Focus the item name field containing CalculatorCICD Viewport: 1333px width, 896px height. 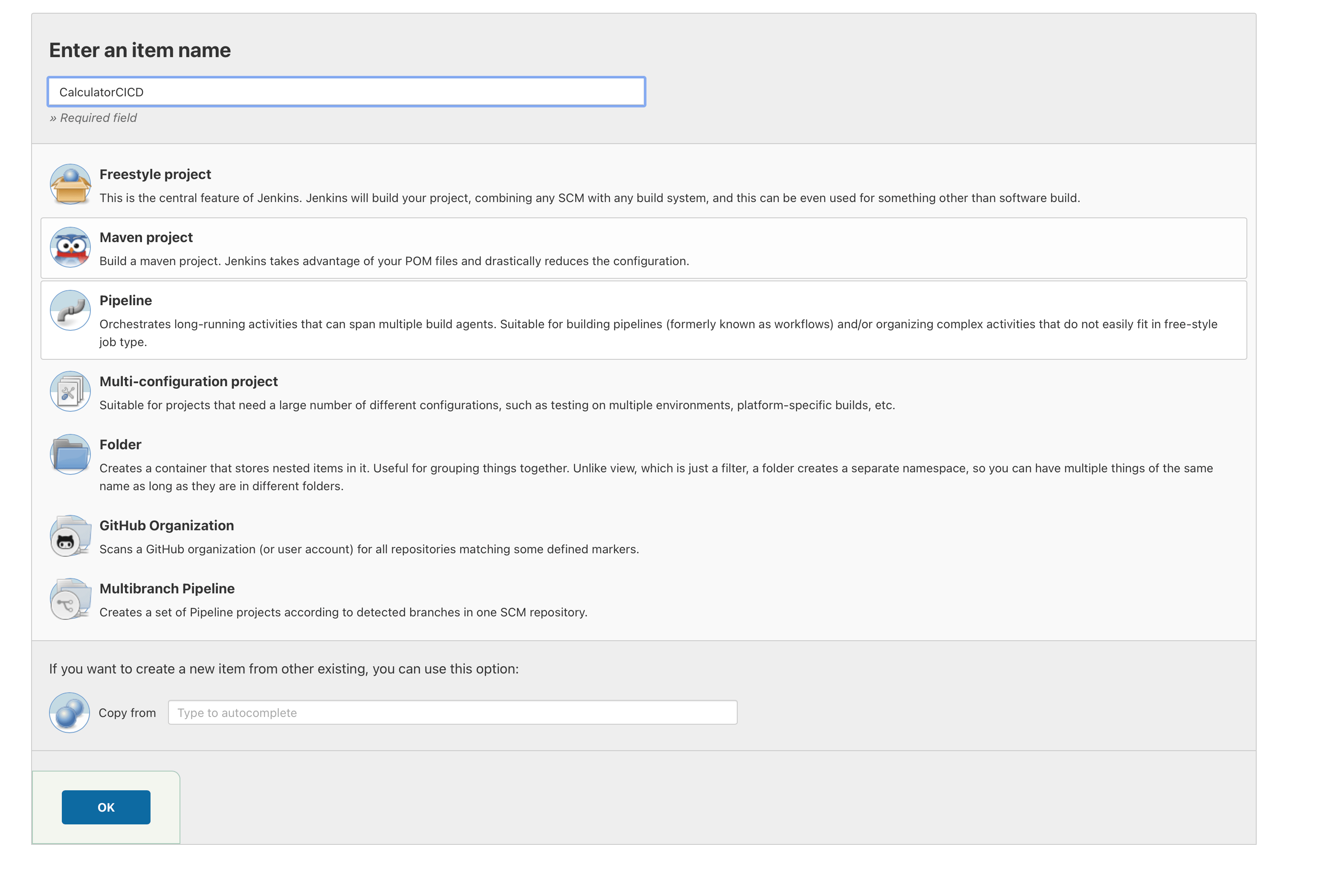click(x=346, y=92)
